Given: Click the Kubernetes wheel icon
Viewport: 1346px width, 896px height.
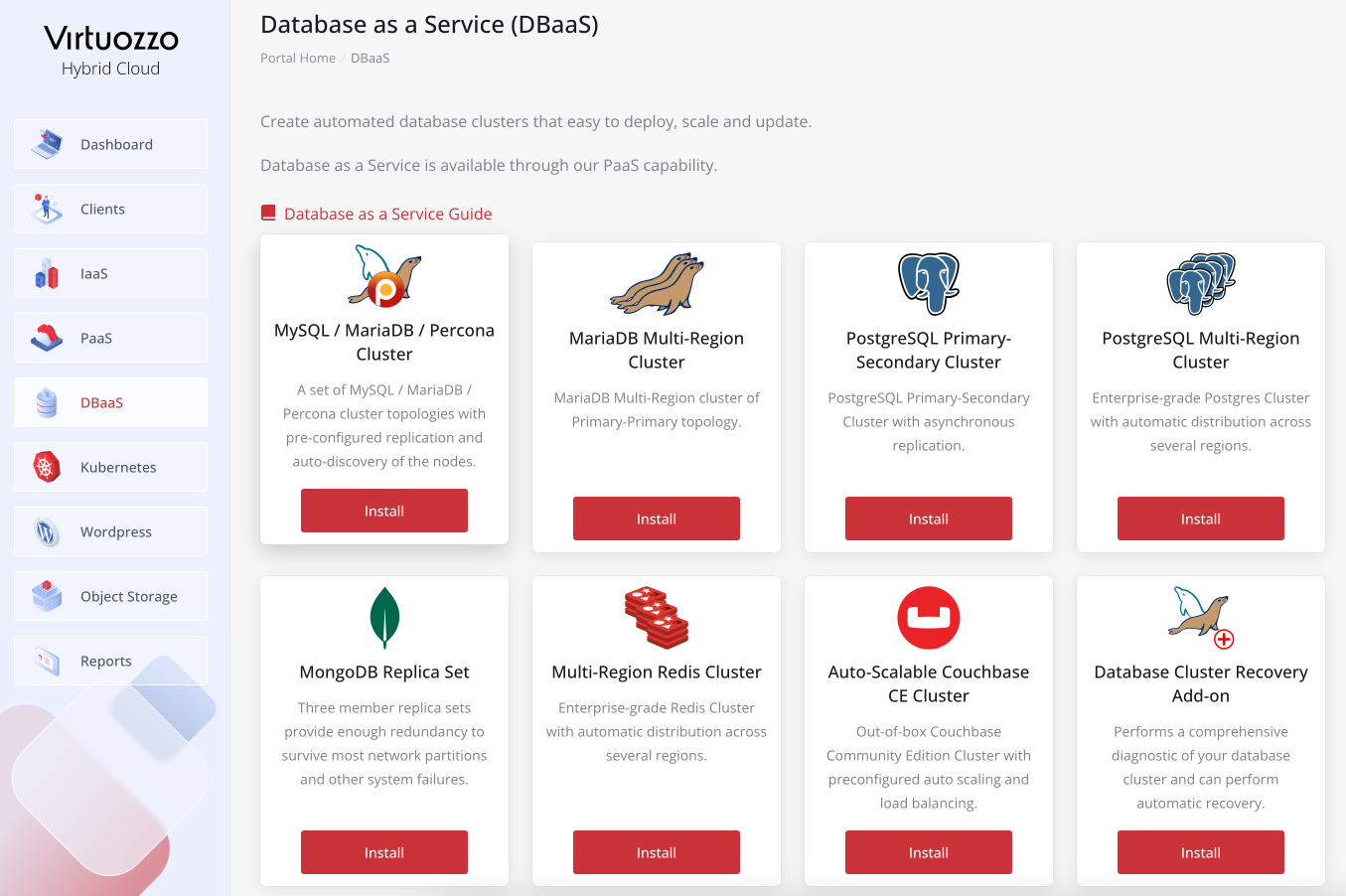Looking at the screenshot, I should (47, 467).
